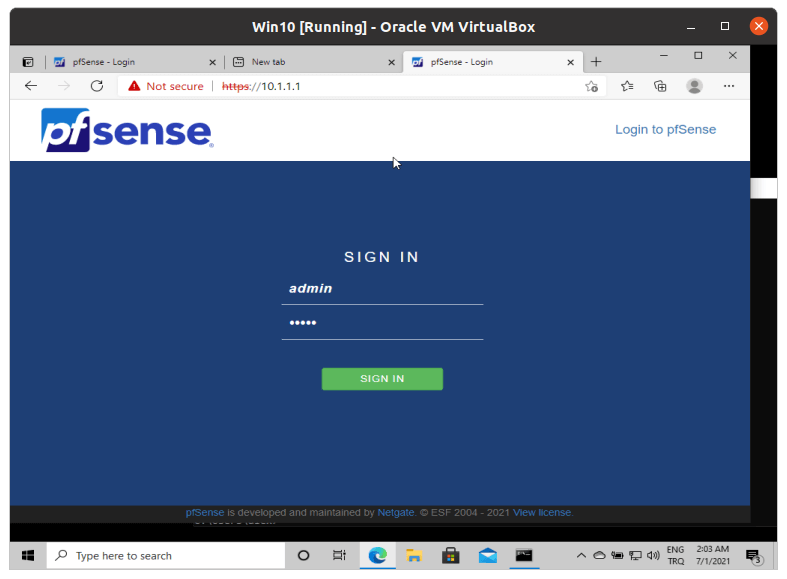Open the View license link
787x579 pixels.
(x=542, y=513)
